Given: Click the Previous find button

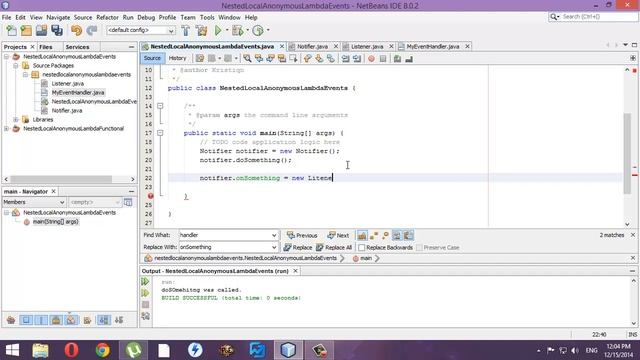Looking at the screenshot, I should (302, 236).
